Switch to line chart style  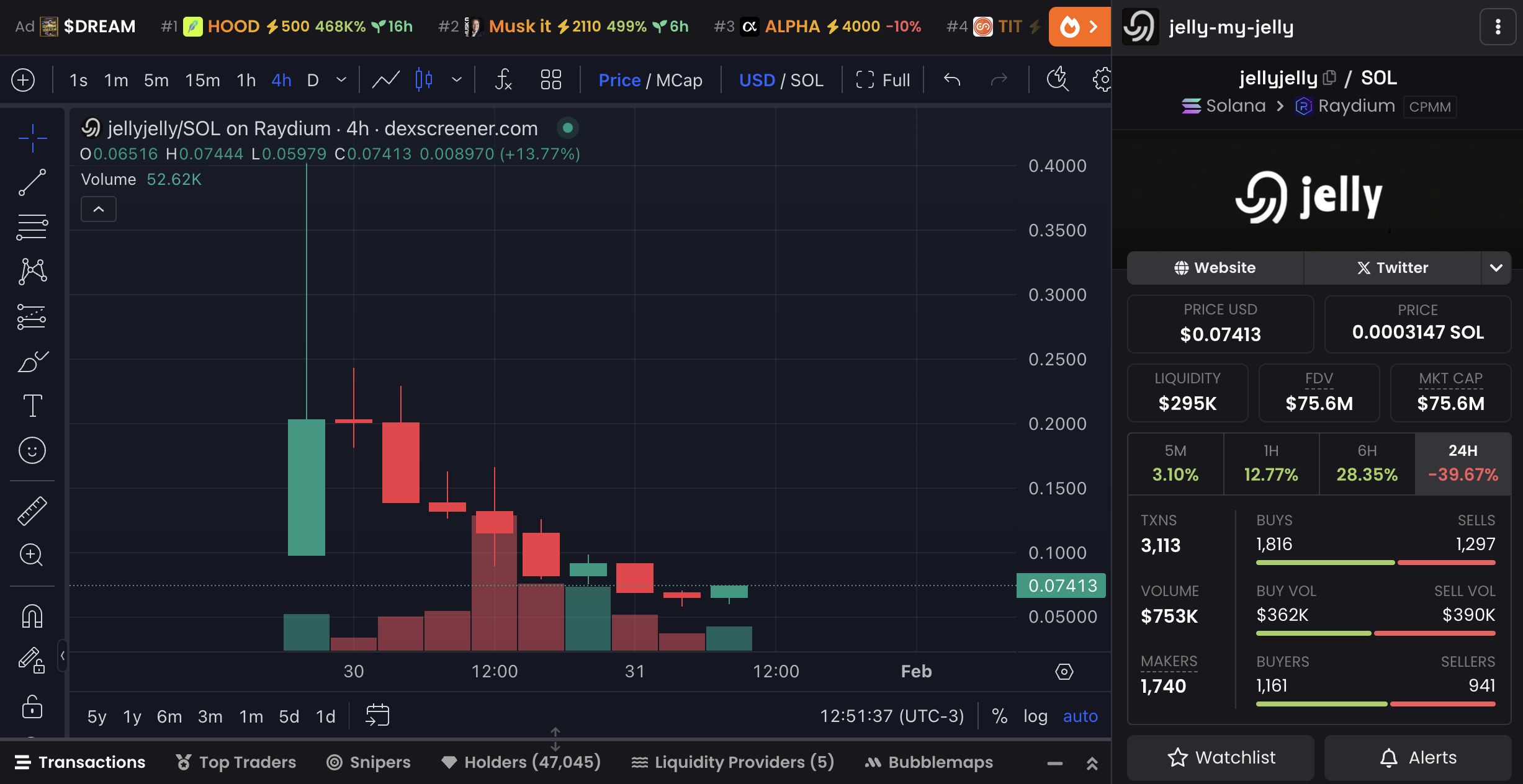click(x=385, y=80)
